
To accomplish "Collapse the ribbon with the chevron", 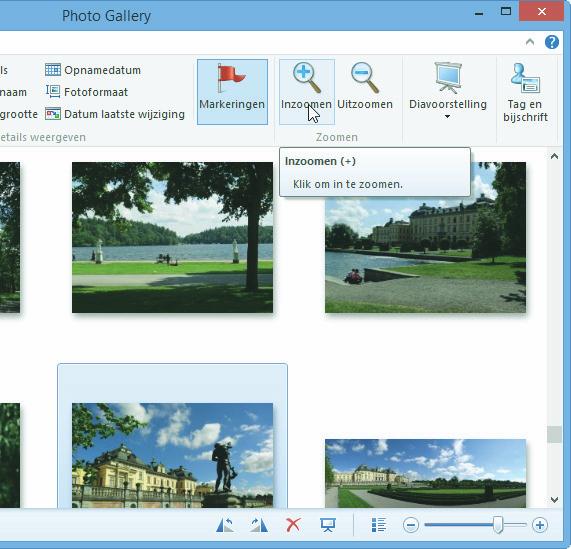I will [530, 42].
